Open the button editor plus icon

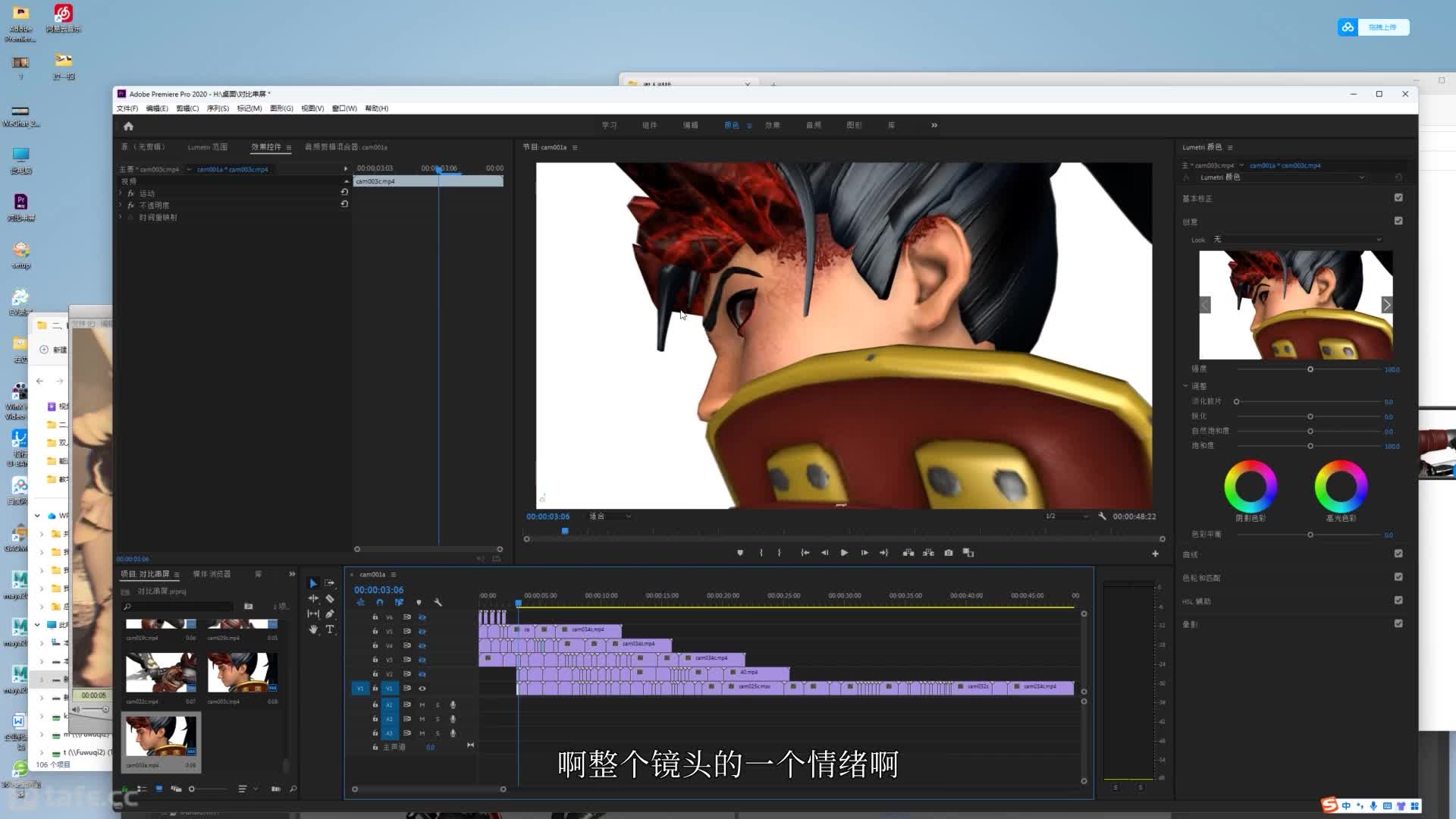1155,554
